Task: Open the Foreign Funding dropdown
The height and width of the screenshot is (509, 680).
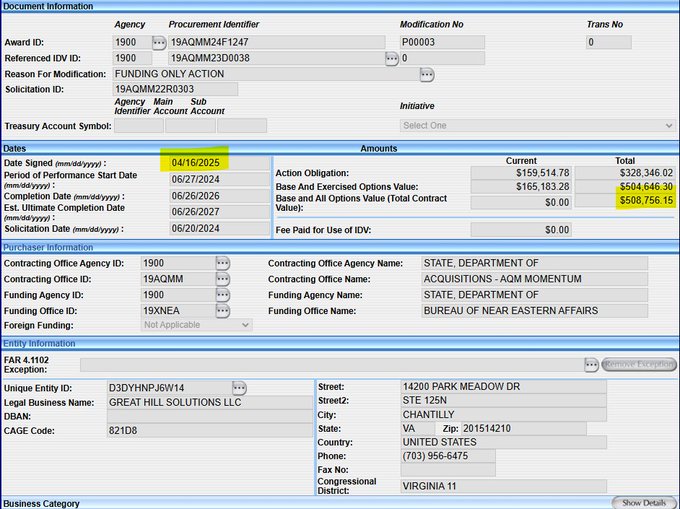Action: [196, 325]
